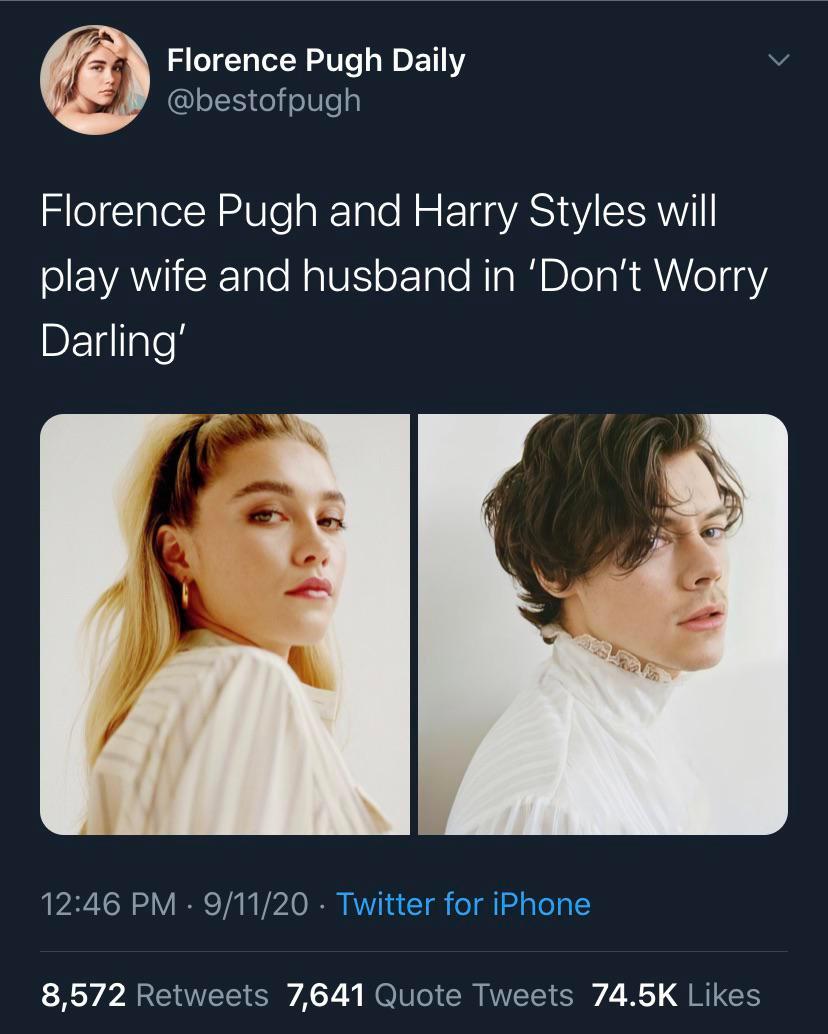Open the Twitter for iPhone source link
This screenshot has width=828, height=1034.
pyautogui.click(x=463, y=904)
